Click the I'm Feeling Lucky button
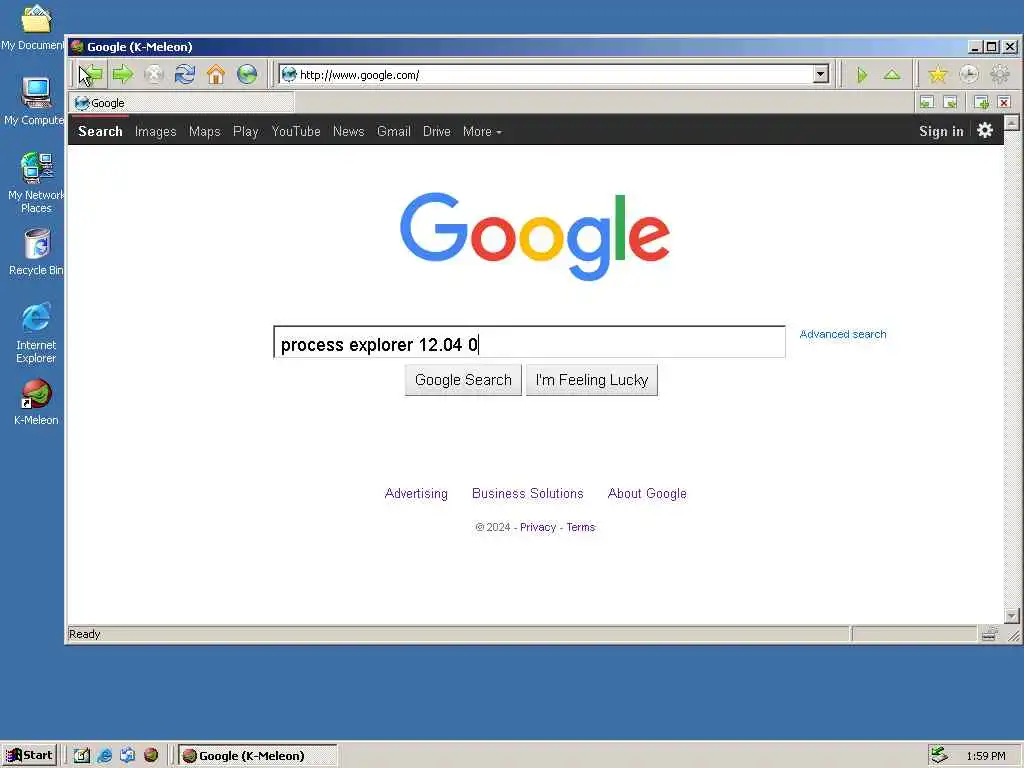 592,380
